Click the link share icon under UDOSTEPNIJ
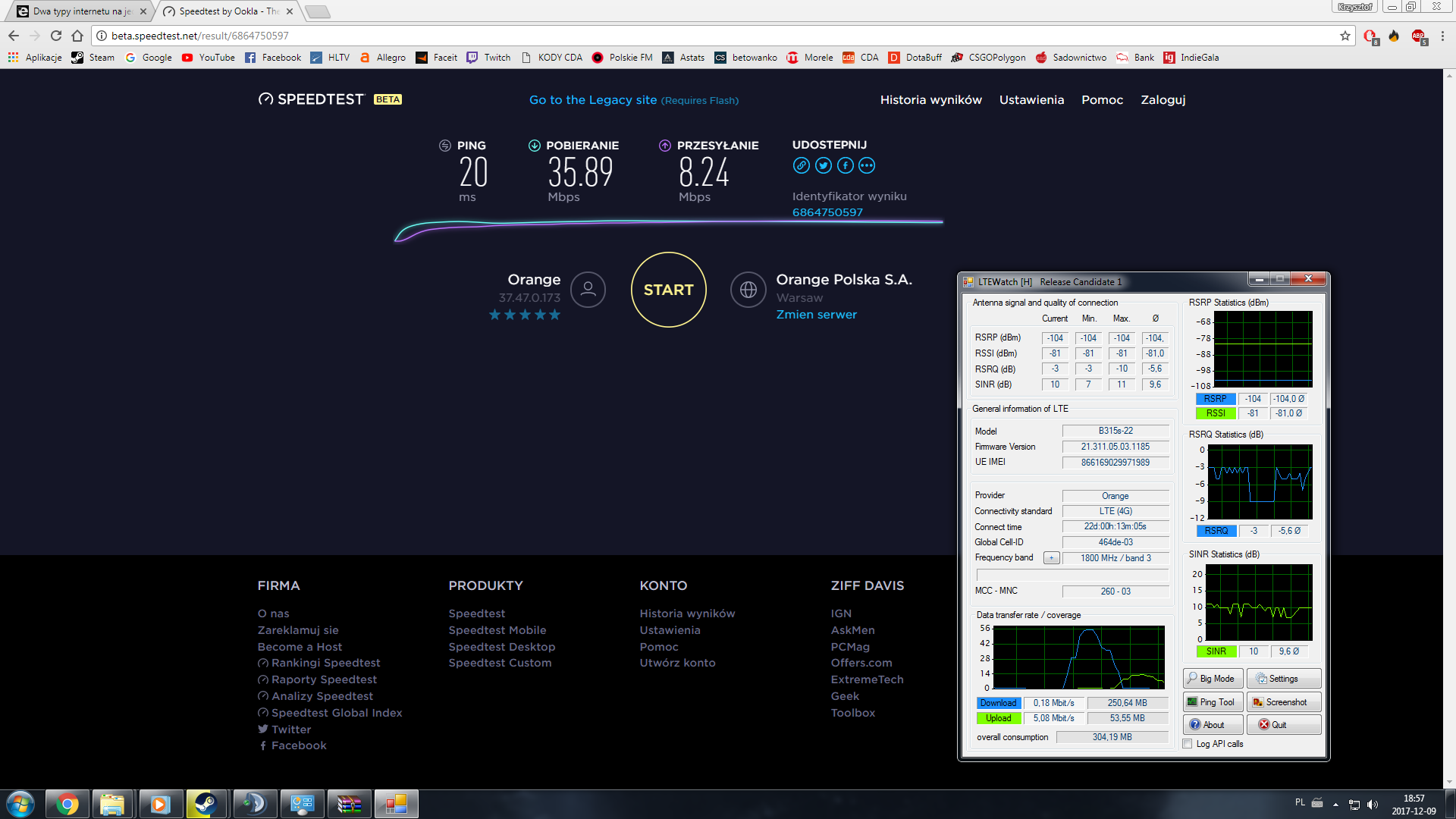The image size is (1456, 819). click(x=801, y=165)
